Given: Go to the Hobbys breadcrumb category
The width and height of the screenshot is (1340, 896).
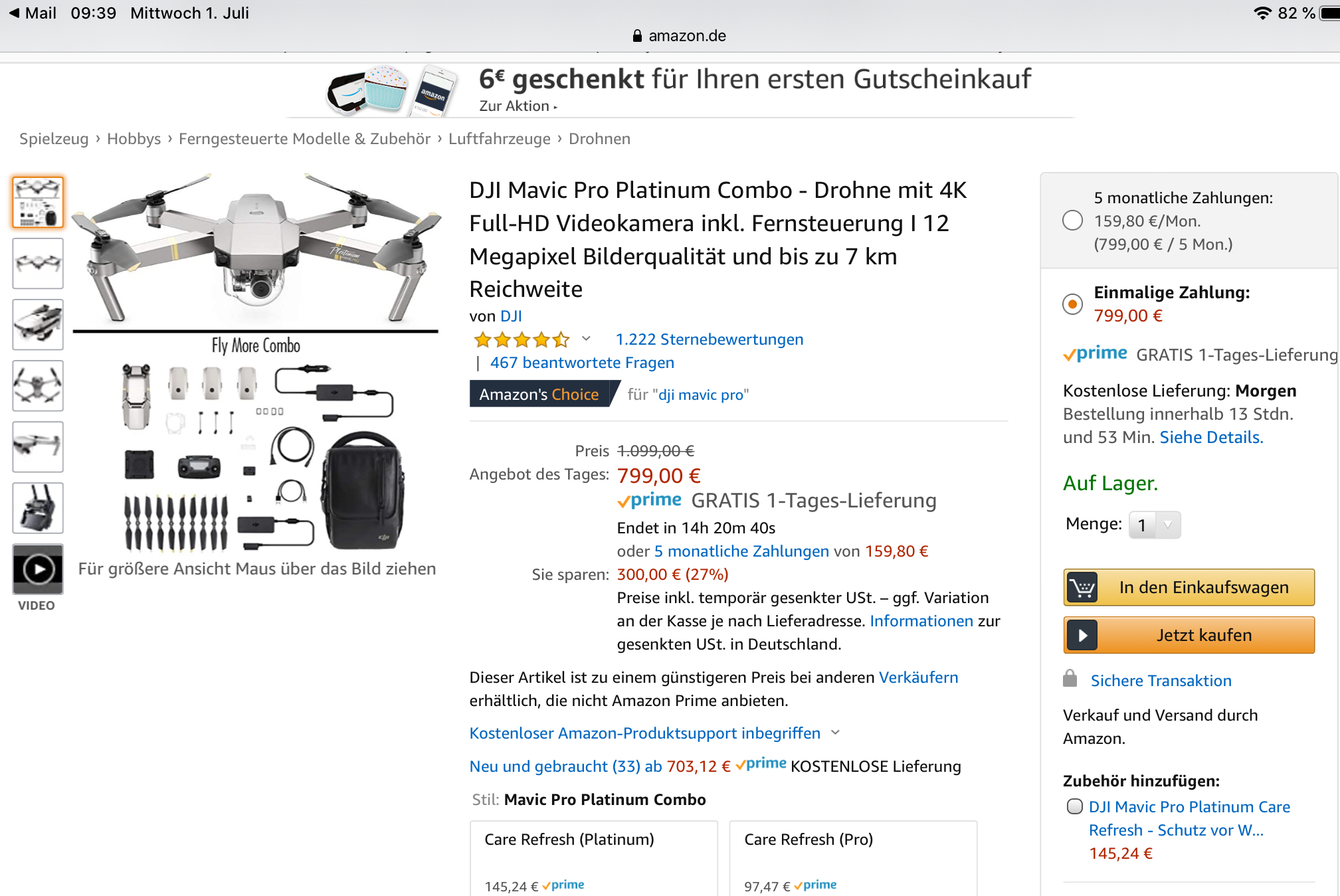Looking at the screenshot, I should [134, 139].
